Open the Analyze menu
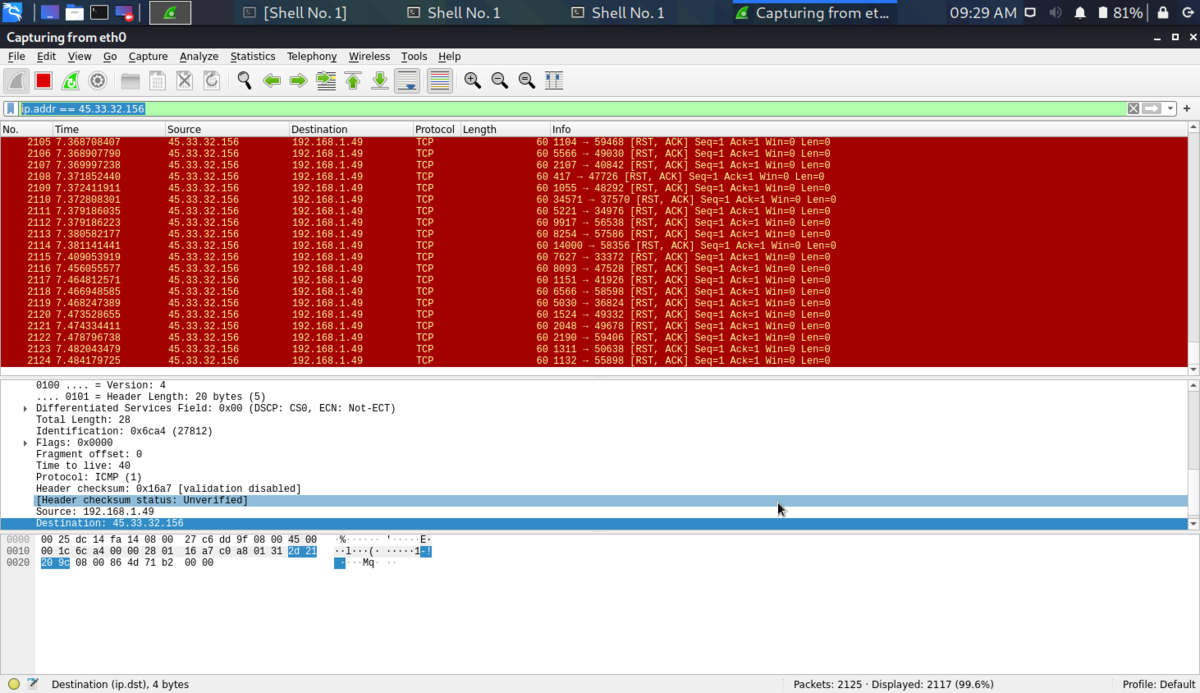This screenshot has height=693, width=1200. click(x=199, y=57)
